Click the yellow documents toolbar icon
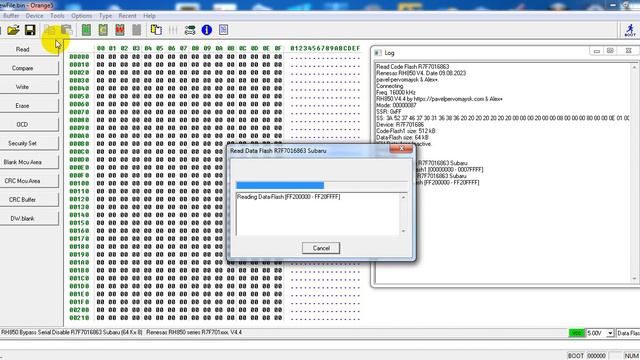Image resolution: width=640 pixels, height=360 pixels. 156,30
